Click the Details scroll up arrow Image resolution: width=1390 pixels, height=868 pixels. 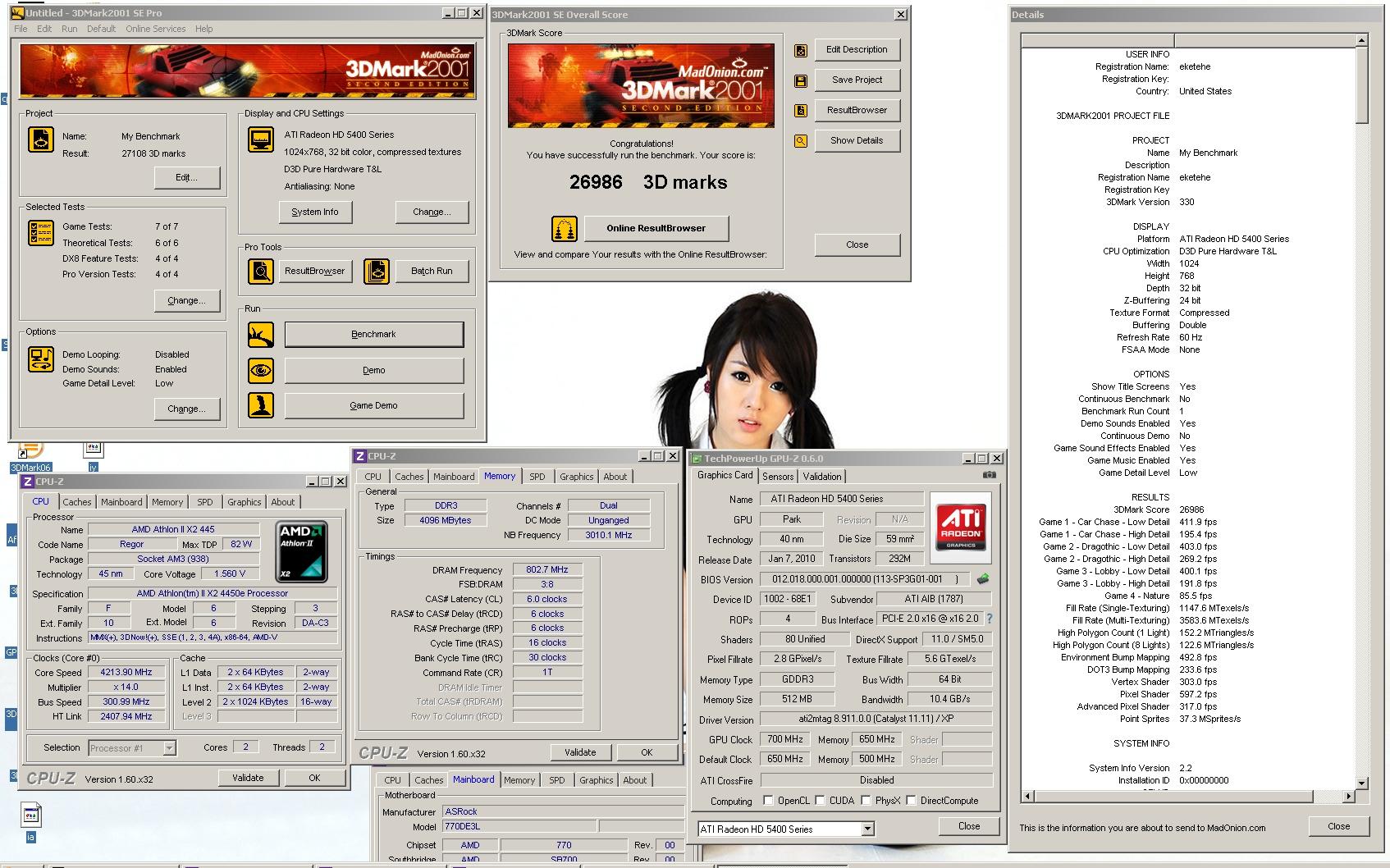coord(1361,40)
